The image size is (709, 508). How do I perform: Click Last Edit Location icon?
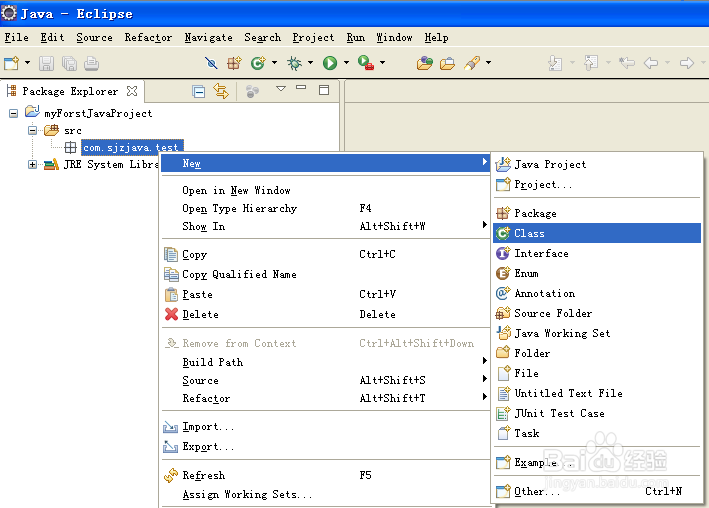click(627, 63)
